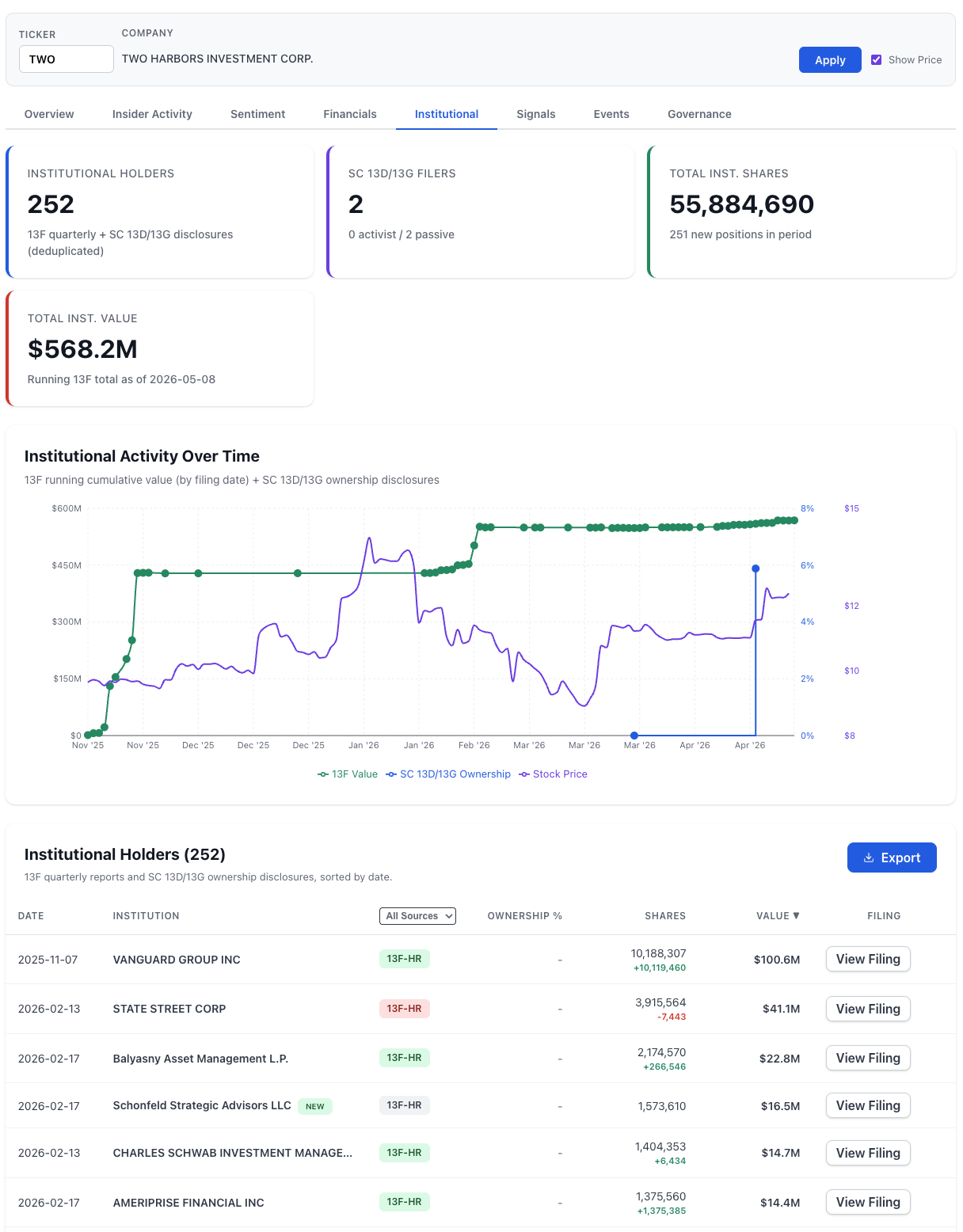Click AMERIPRISE FINANCIAL INC name
This screenshot has width=963, height=1232.
tap(188, 1203)
